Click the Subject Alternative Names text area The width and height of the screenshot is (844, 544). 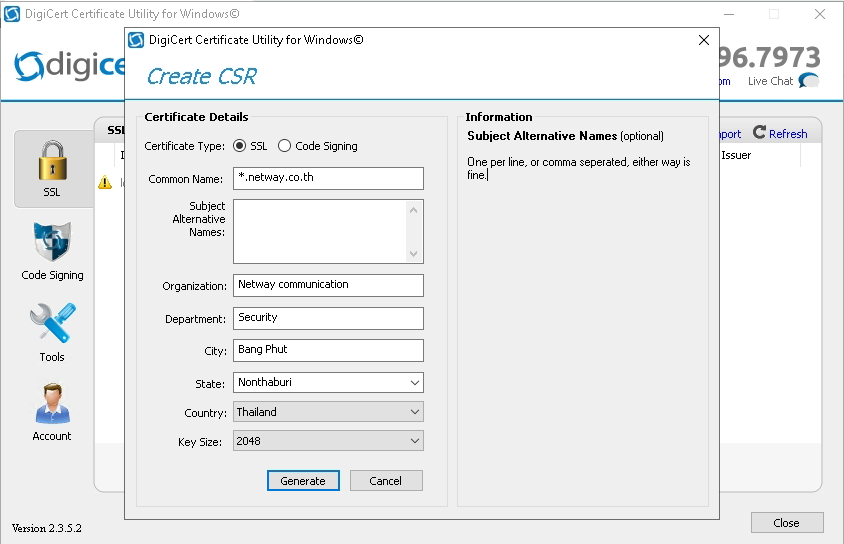tap(319, 231)
